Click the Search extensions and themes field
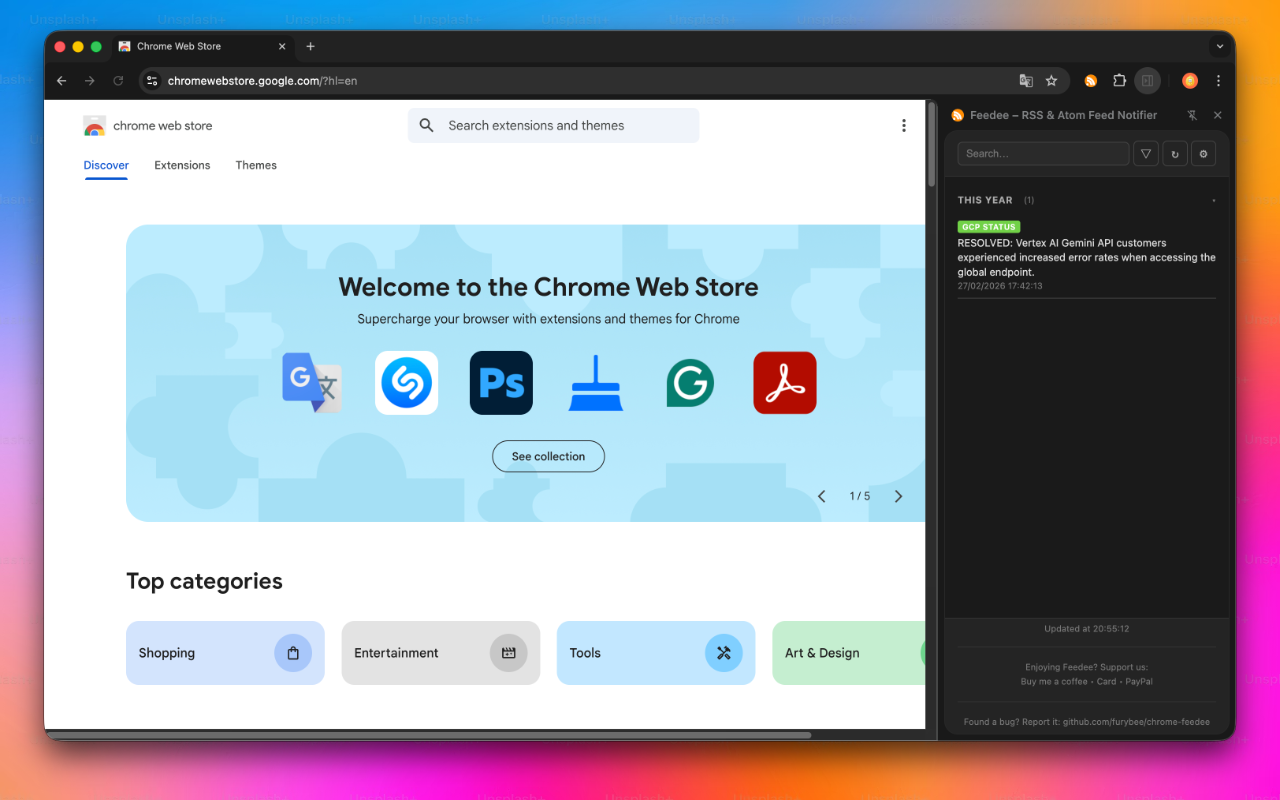Screen dimensions: 1280x800 [x=553, y=126]
